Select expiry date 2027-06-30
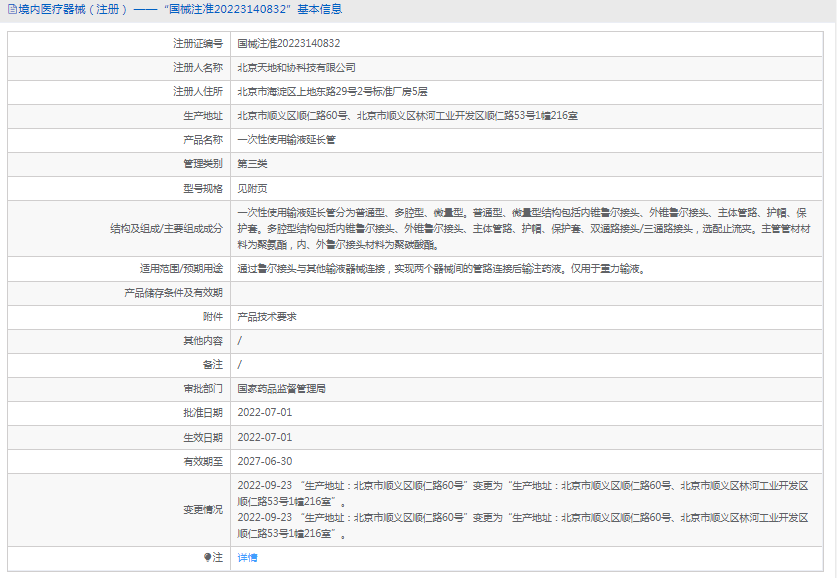Screen dimensions: 837x578 265,461
